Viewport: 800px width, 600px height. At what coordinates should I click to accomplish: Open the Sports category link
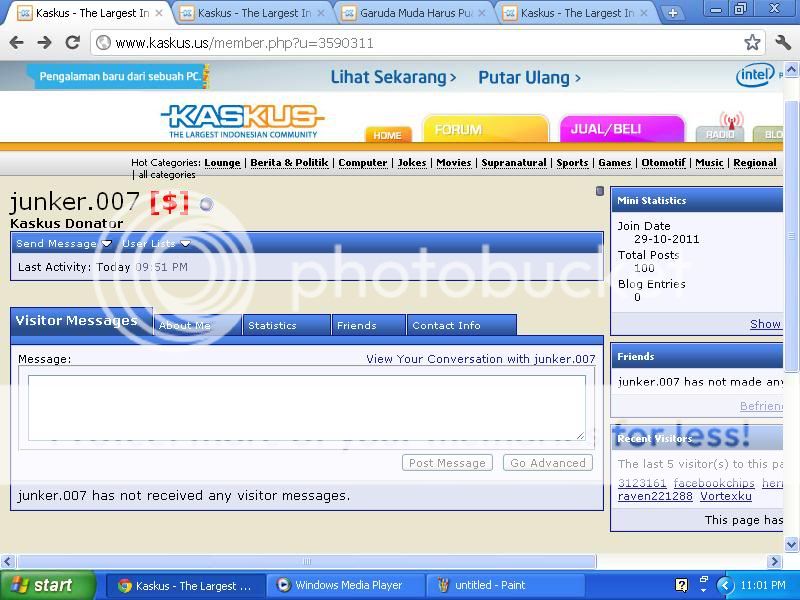(x=572, y=162)
